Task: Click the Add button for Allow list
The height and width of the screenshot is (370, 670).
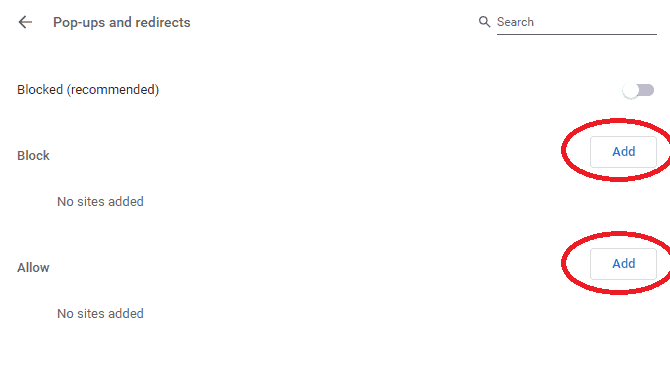Action: [623, 264]
